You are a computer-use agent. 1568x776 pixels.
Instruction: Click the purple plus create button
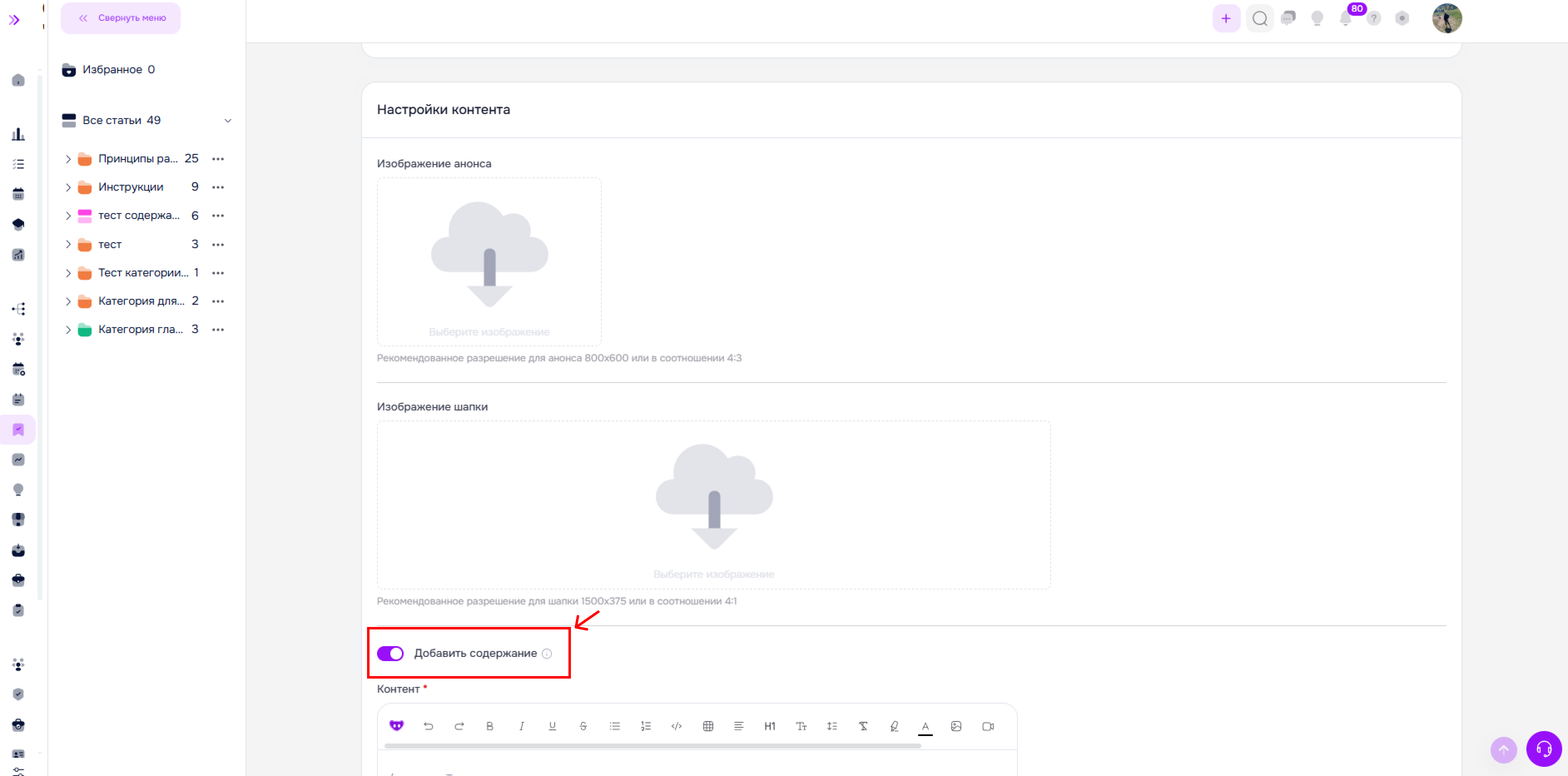point(1226,18)
